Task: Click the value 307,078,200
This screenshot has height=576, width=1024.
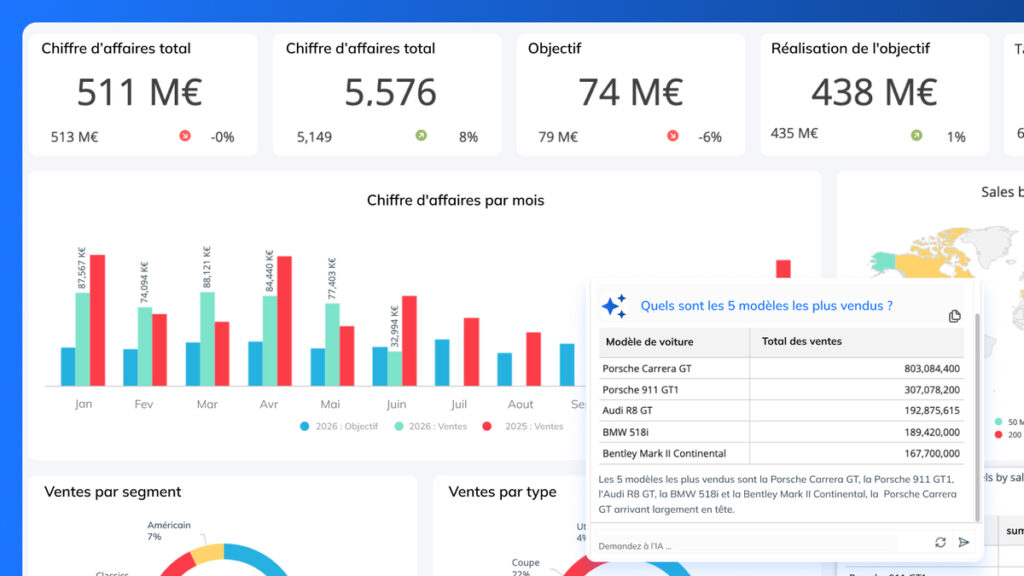Action: click(x=932, y=390)
